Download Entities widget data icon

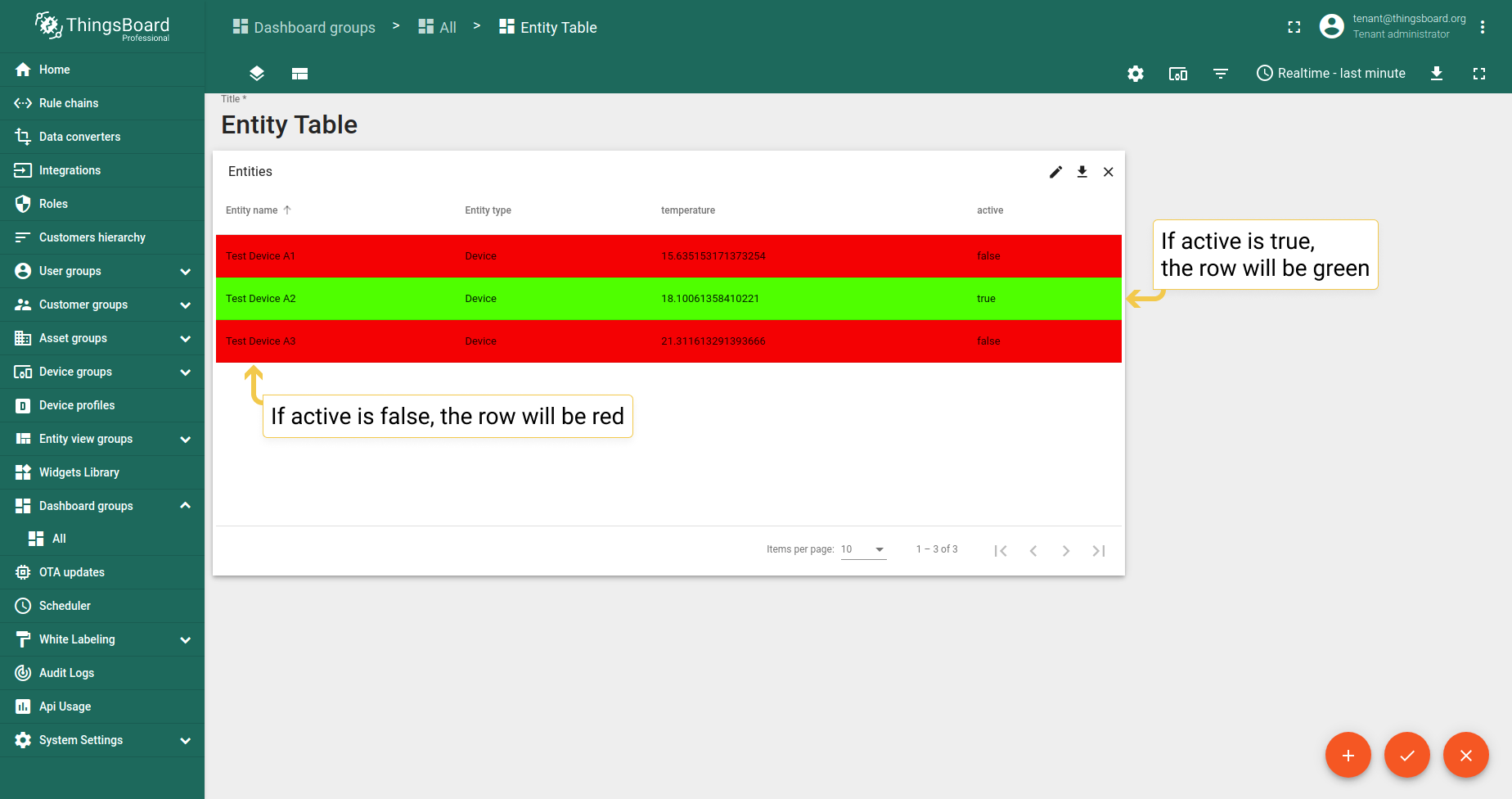click(1082, 172)
